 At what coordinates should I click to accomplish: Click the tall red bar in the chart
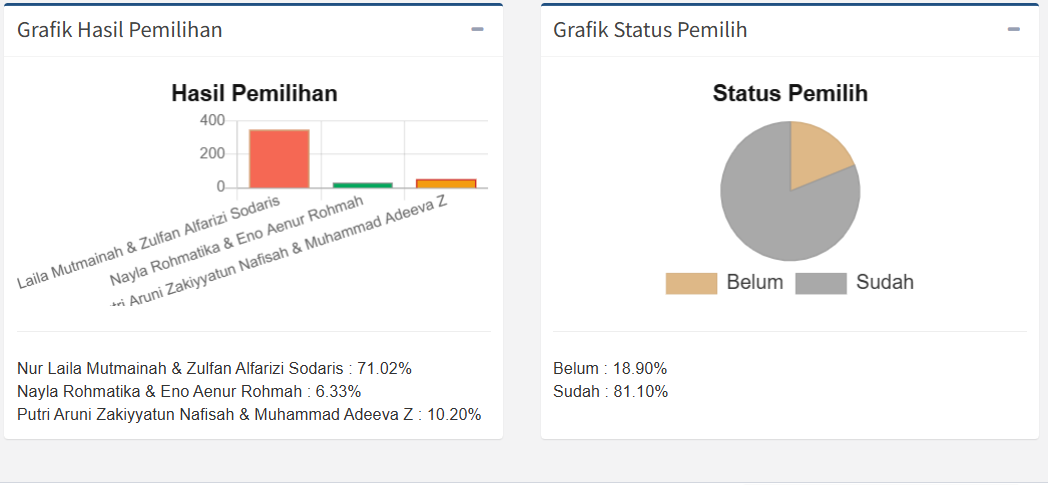pyautogui.click(x=279, y=158)
